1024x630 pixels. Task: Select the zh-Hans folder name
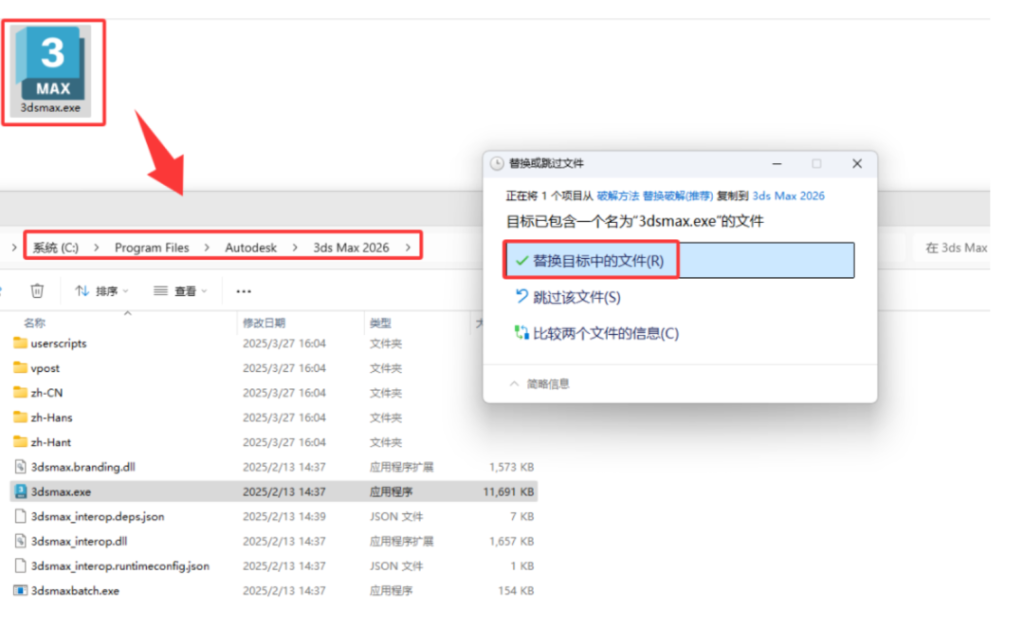[52, 418]
